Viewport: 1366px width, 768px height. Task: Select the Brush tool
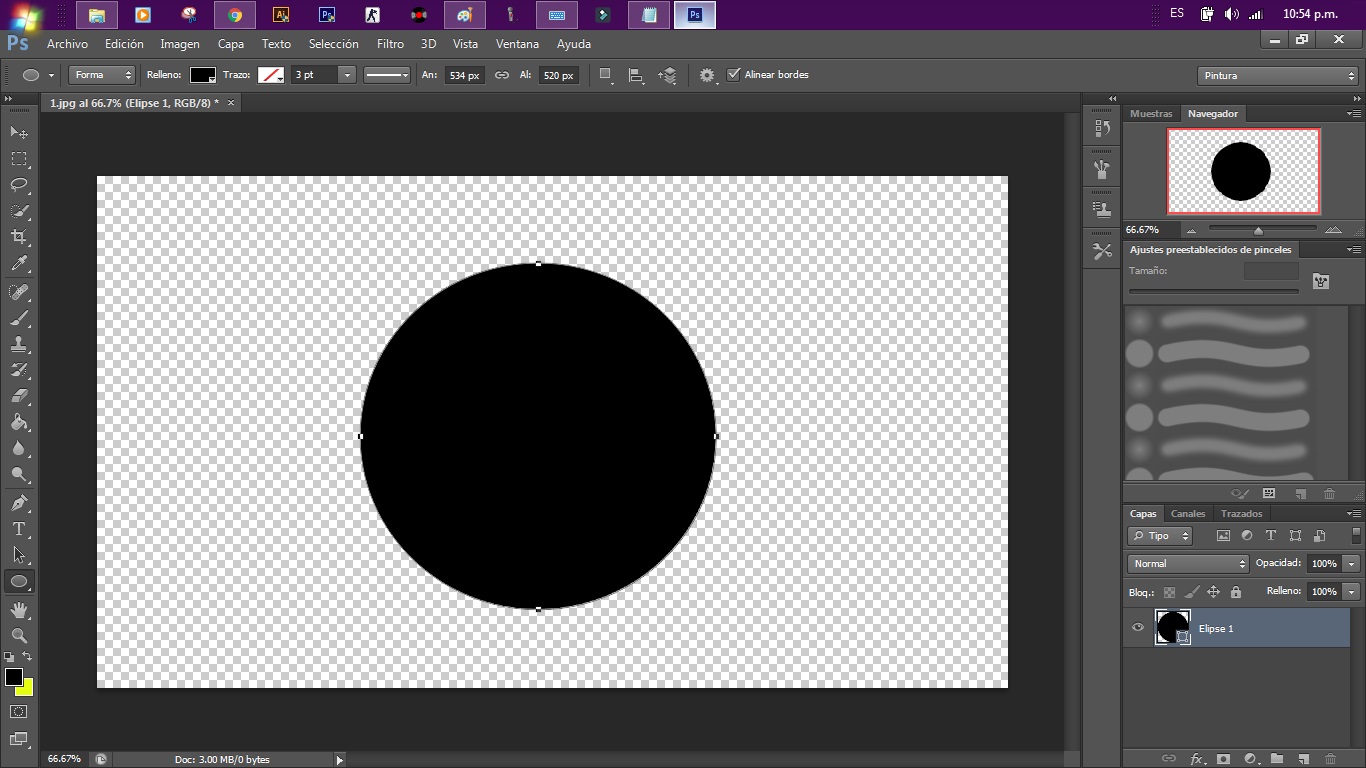click(x=19, y=318)
